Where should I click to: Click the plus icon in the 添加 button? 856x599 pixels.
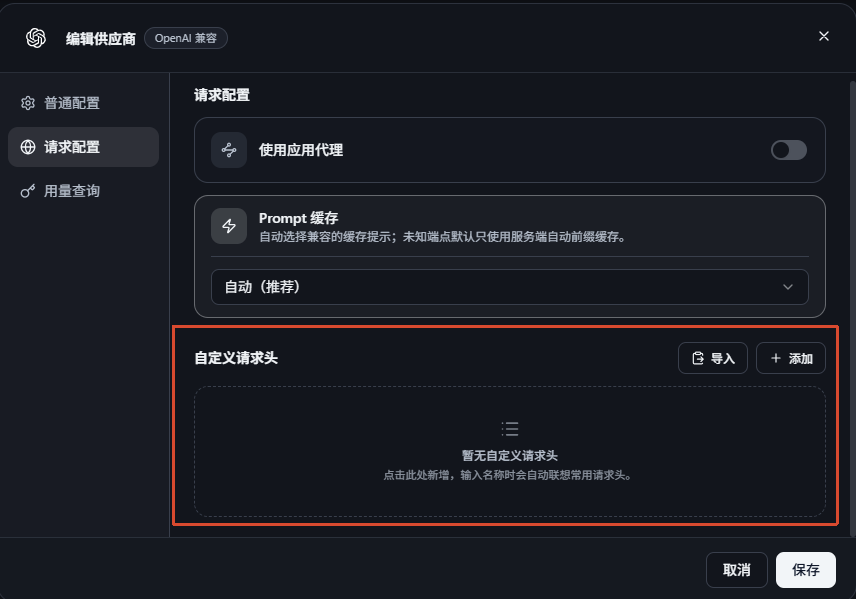pyautogui.click(x=775, y=358)
